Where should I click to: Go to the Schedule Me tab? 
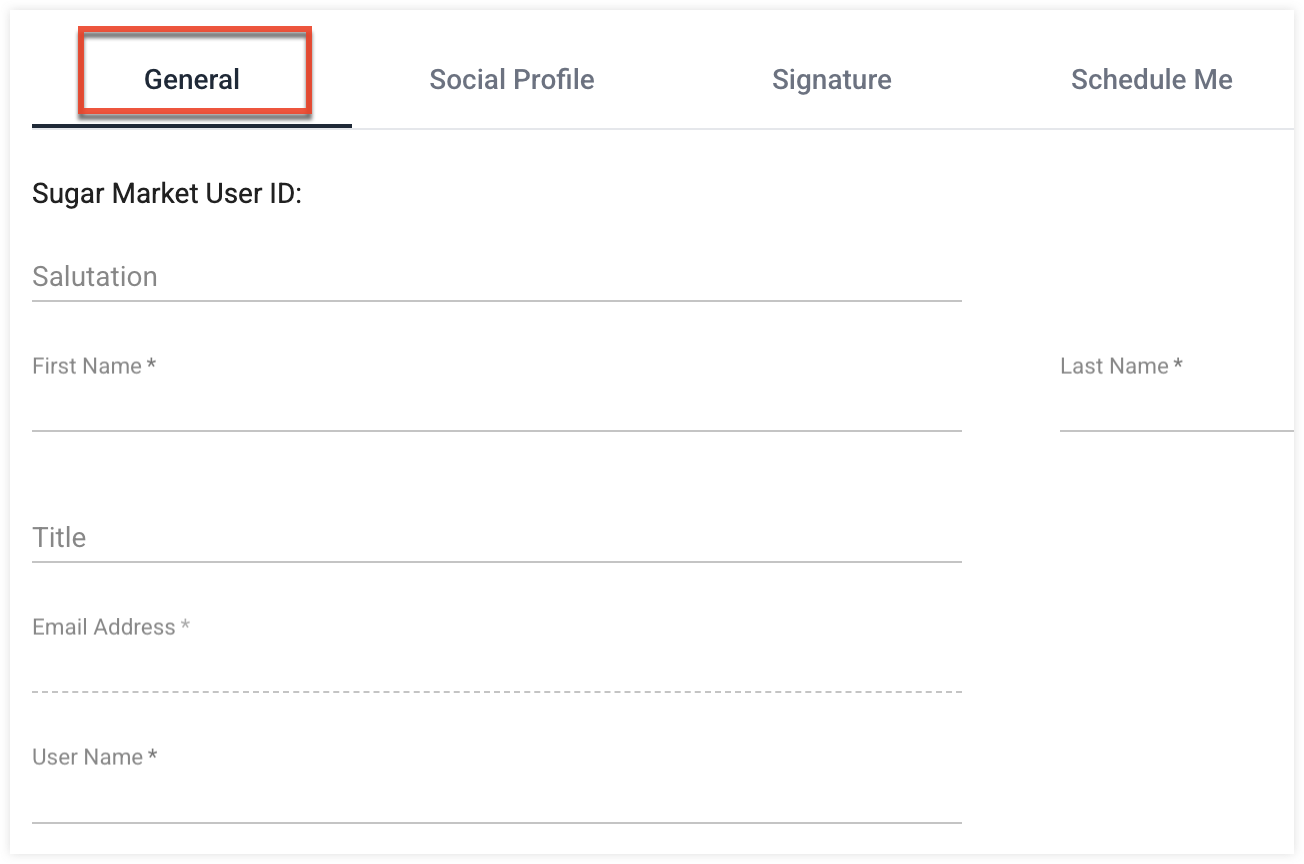[1151, 80]
